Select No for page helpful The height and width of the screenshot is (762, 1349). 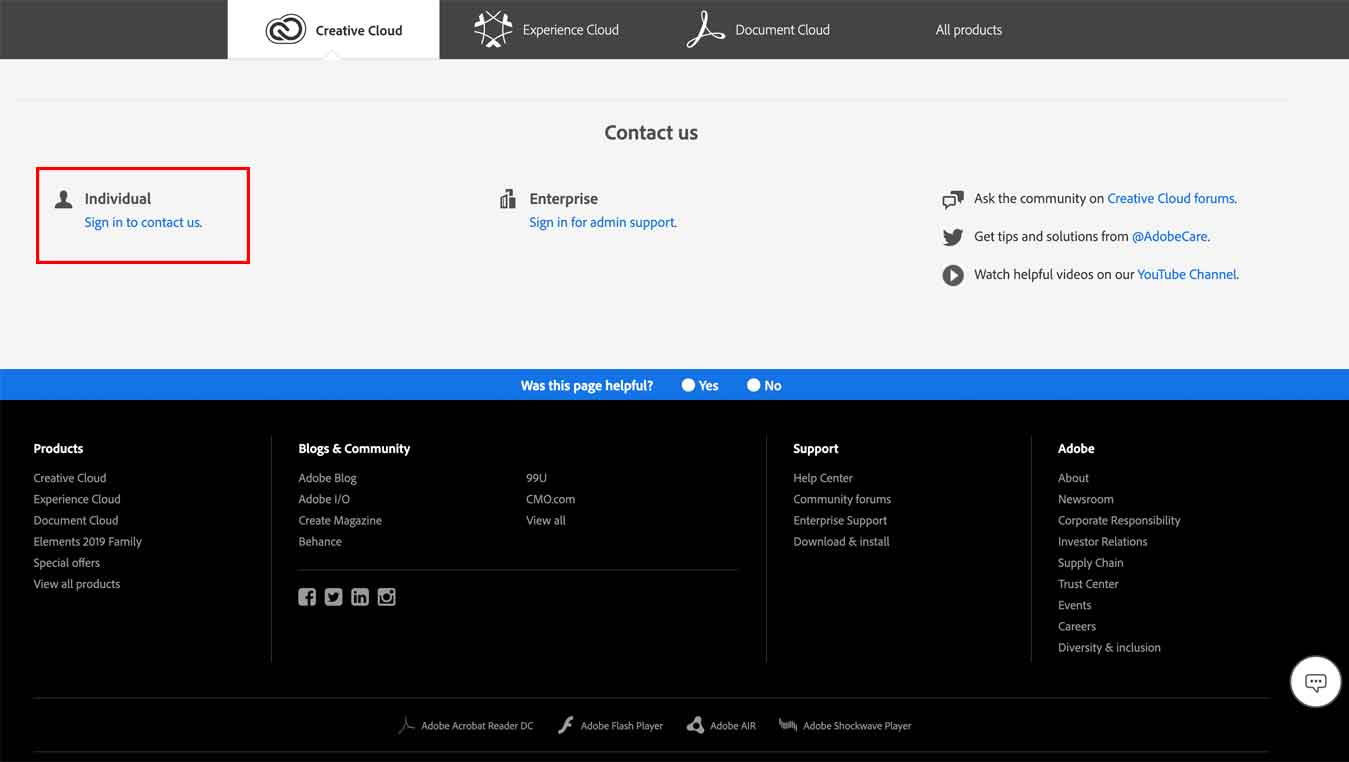click(x=754, y=385)
